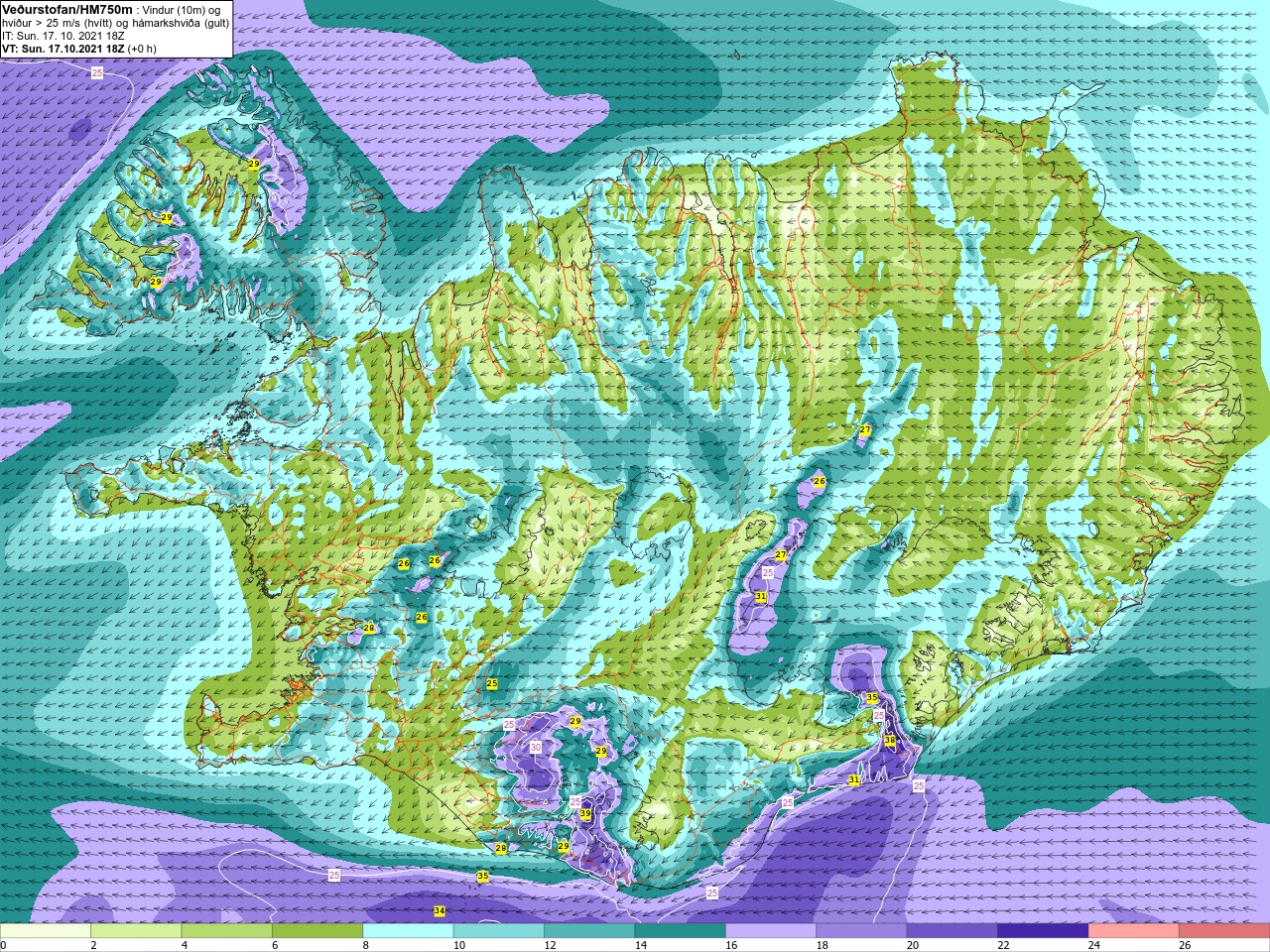Click the medium purple 18–20 m/s legend swatch
The width and height of the screenshot is (1270, 952).
(861, 931)
